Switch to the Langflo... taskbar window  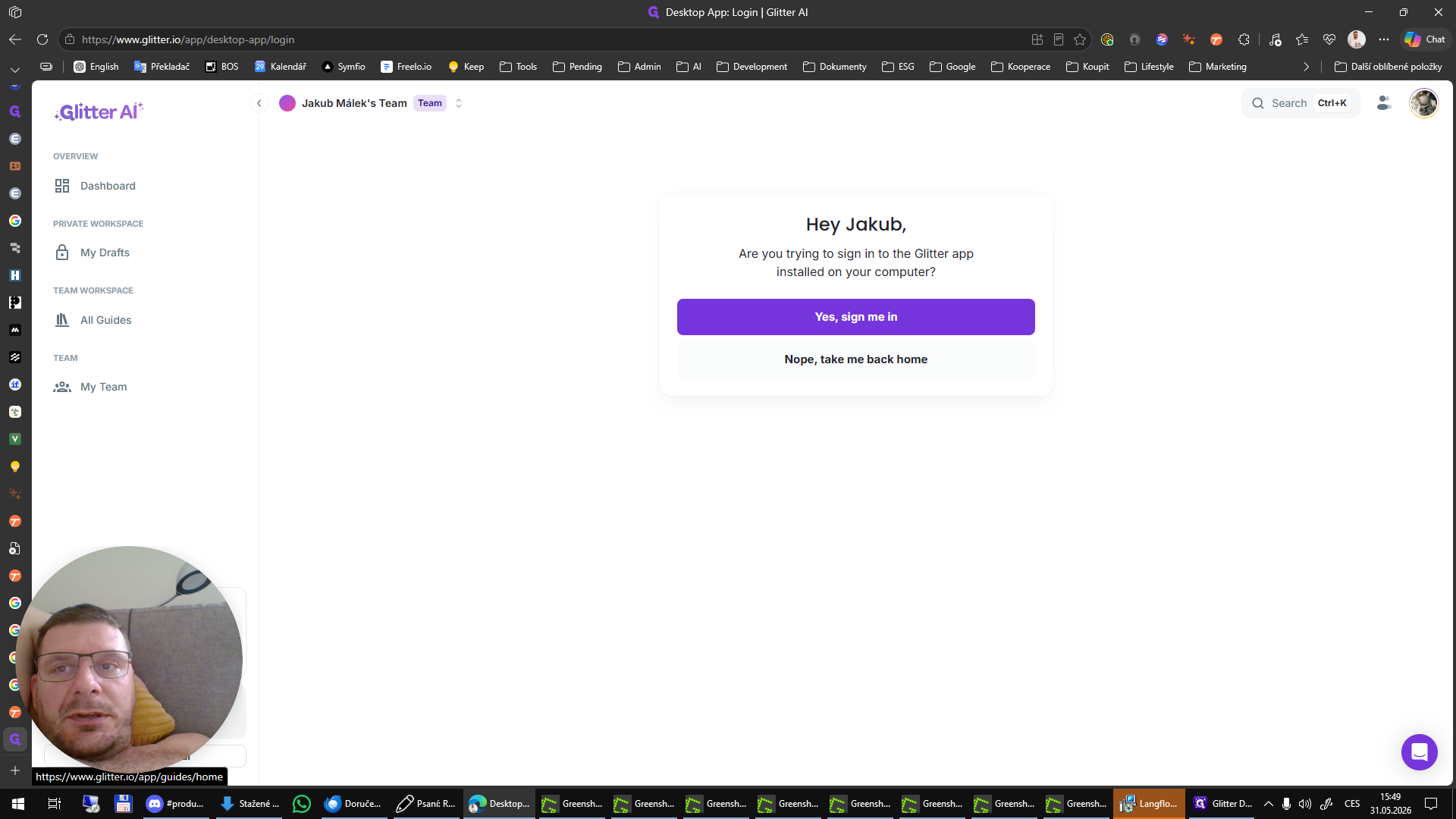click(1149, 804)
